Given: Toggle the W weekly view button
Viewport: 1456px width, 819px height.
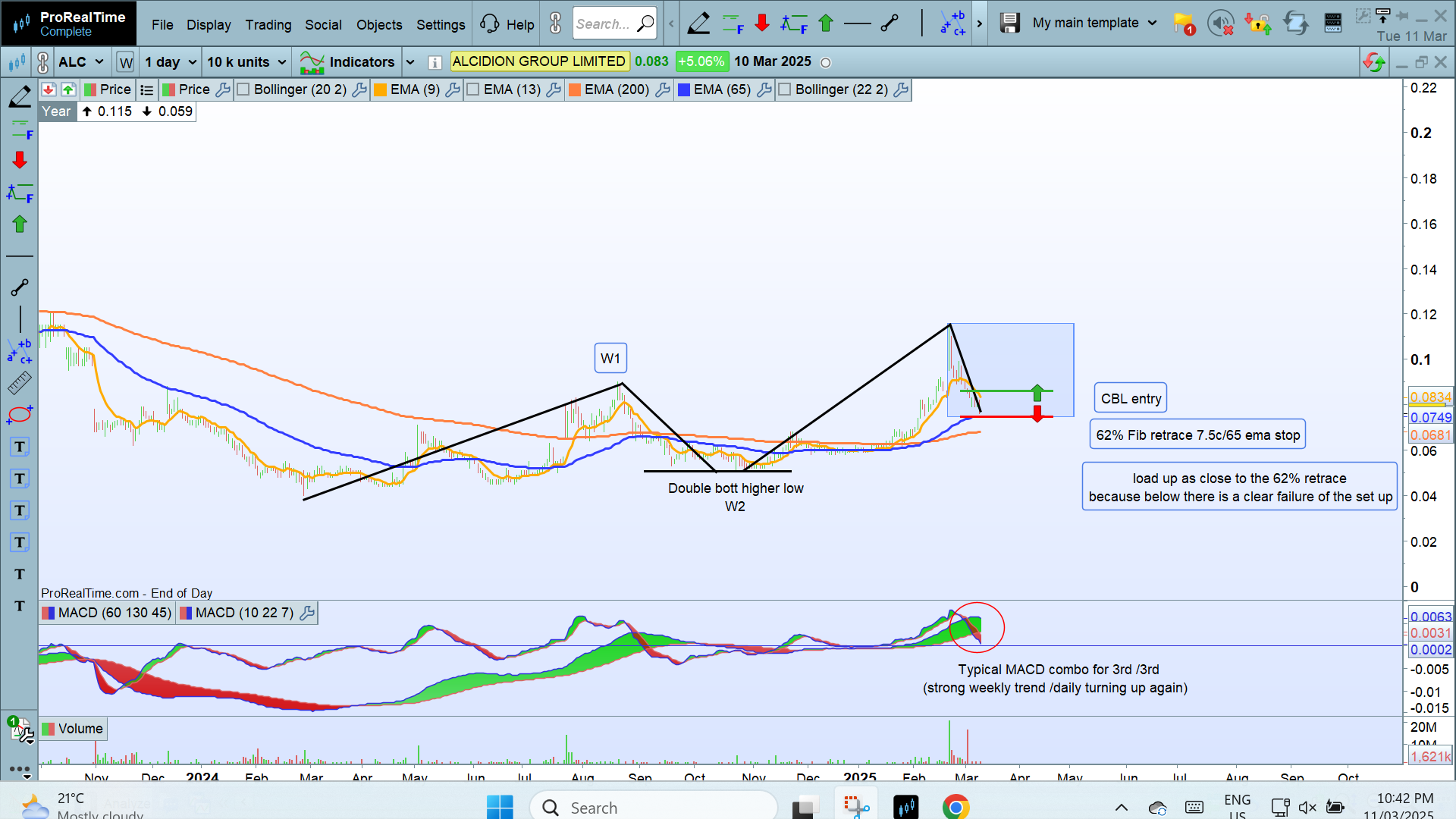Looking at the screenshot, I should [126, 62].
